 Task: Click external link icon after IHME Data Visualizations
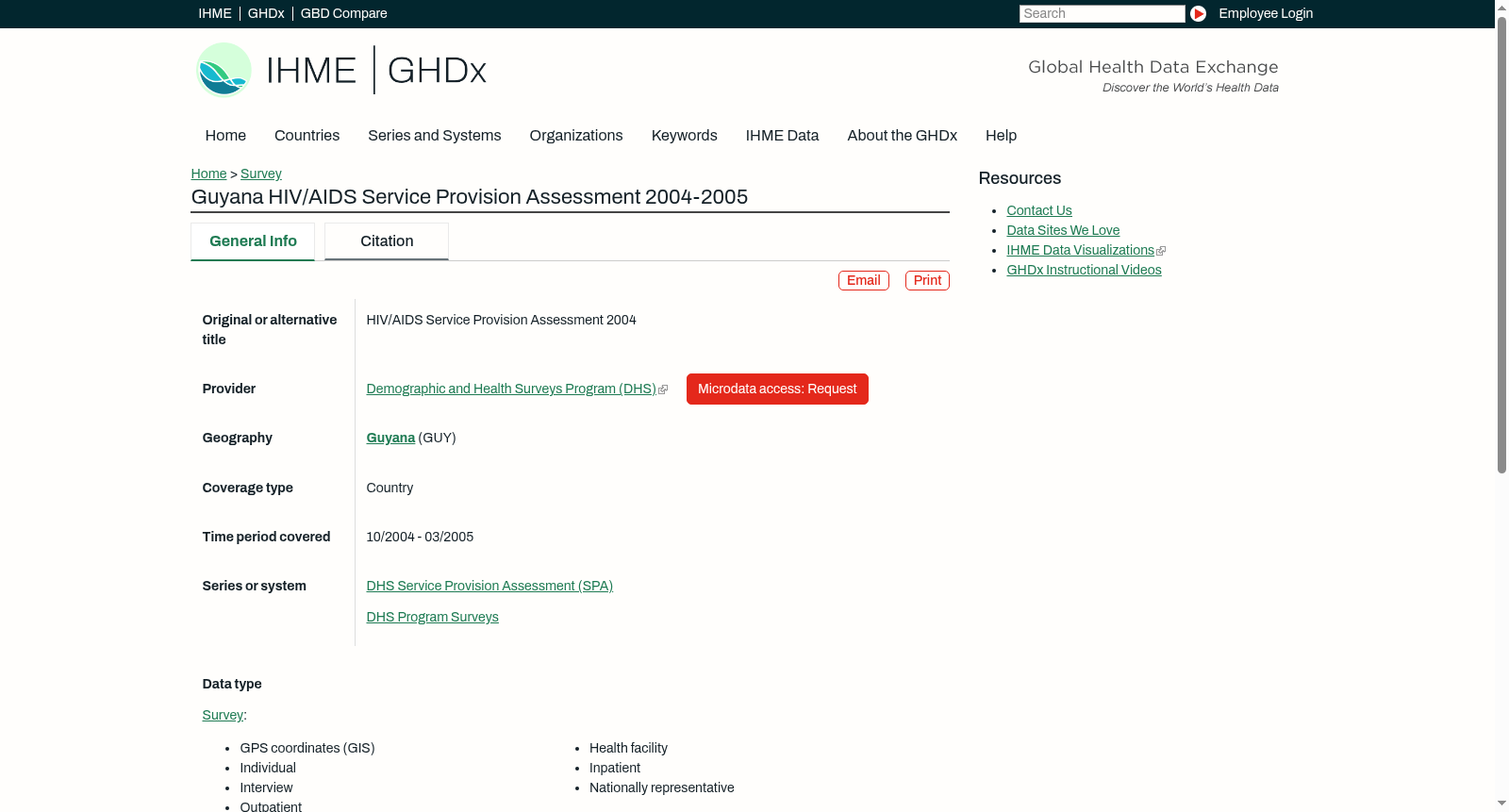(1161, 251)
